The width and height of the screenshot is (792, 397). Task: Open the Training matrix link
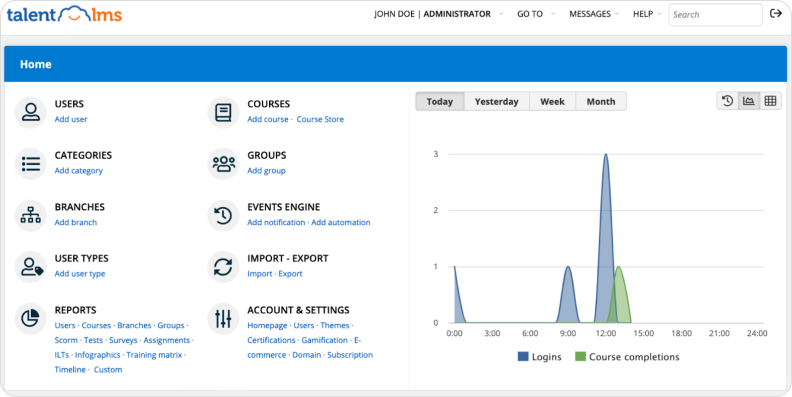[x=154, y=355]
